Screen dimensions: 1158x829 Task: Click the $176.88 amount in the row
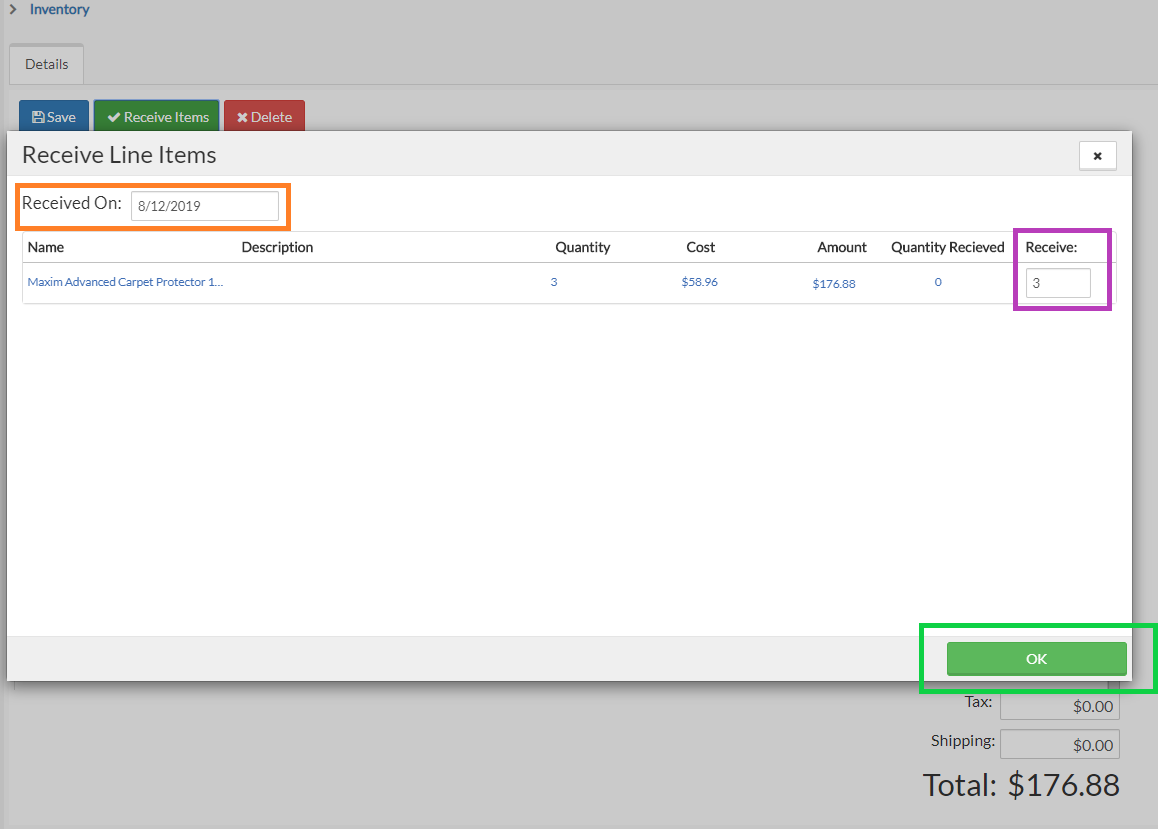(834, 283)
